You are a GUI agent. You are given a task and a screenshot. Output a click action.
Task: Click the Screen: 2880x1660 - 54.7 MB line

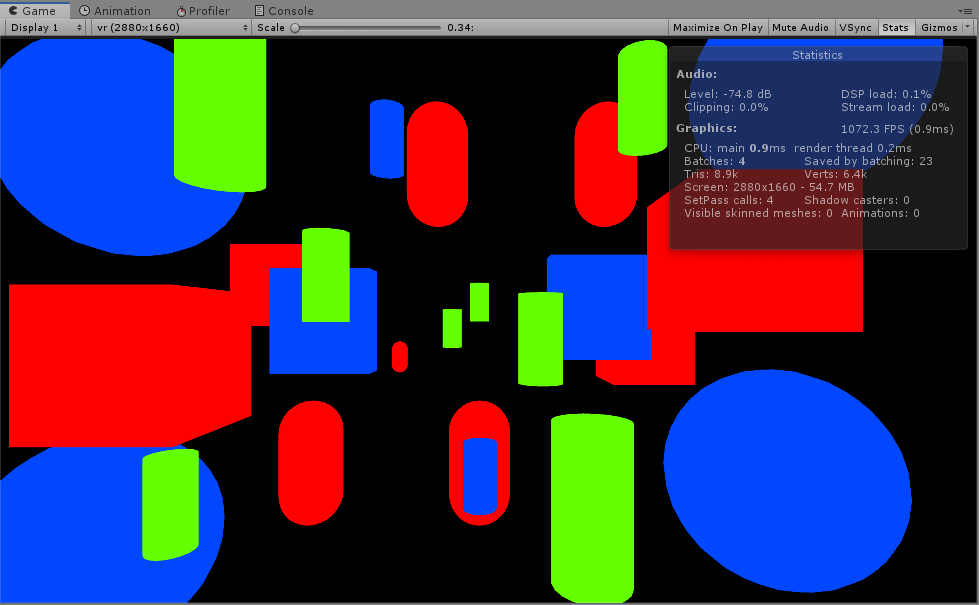(x=769, y=187)
